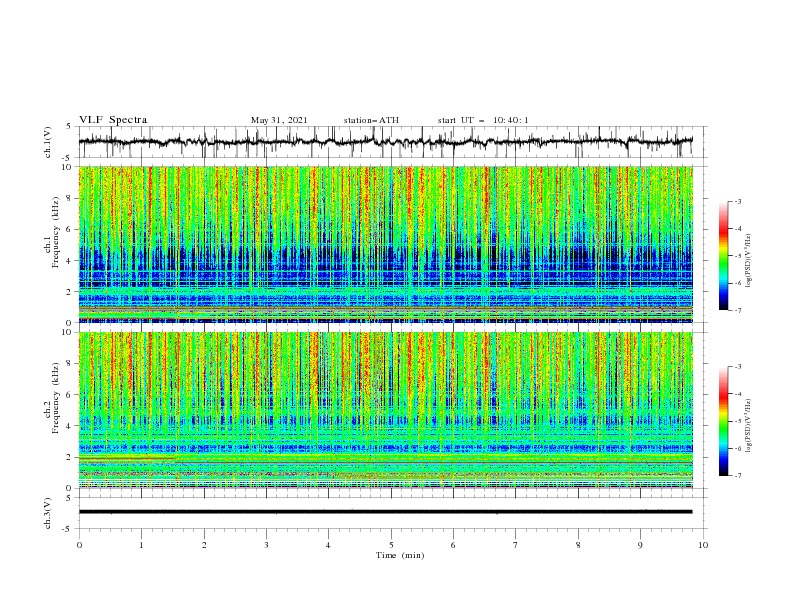792x612 pixels.
Task: Click the '-7' label on ch.2 colorbar
Action: point(737,475)
